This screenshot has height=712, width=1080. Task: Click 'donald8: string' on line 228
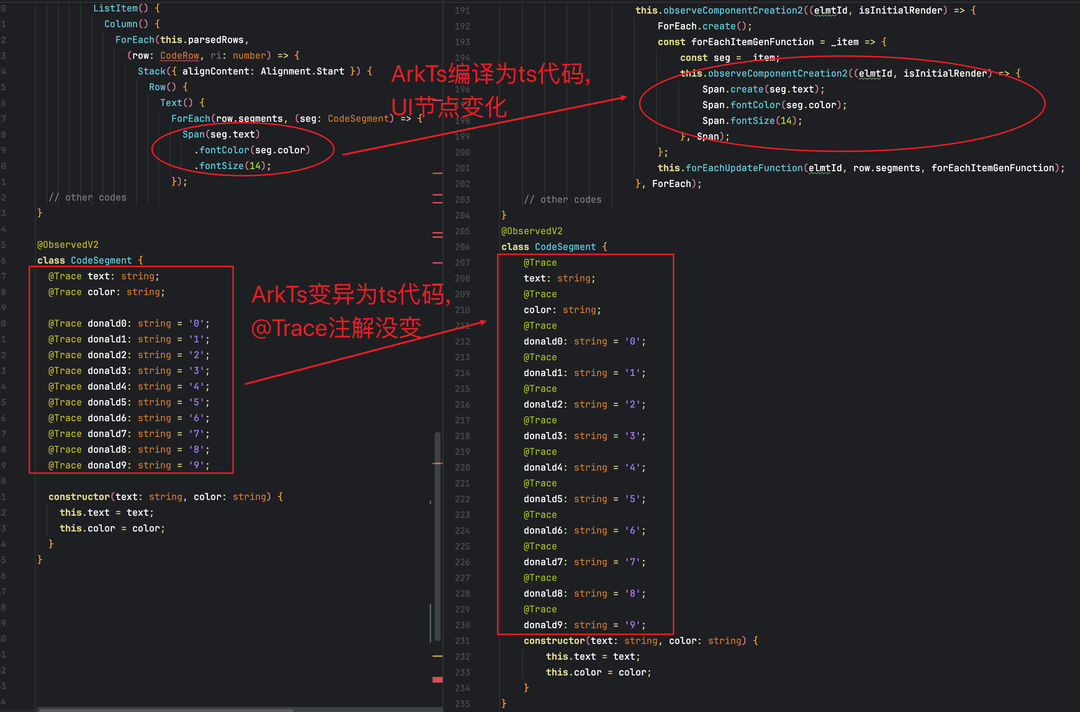pos(585,594)
